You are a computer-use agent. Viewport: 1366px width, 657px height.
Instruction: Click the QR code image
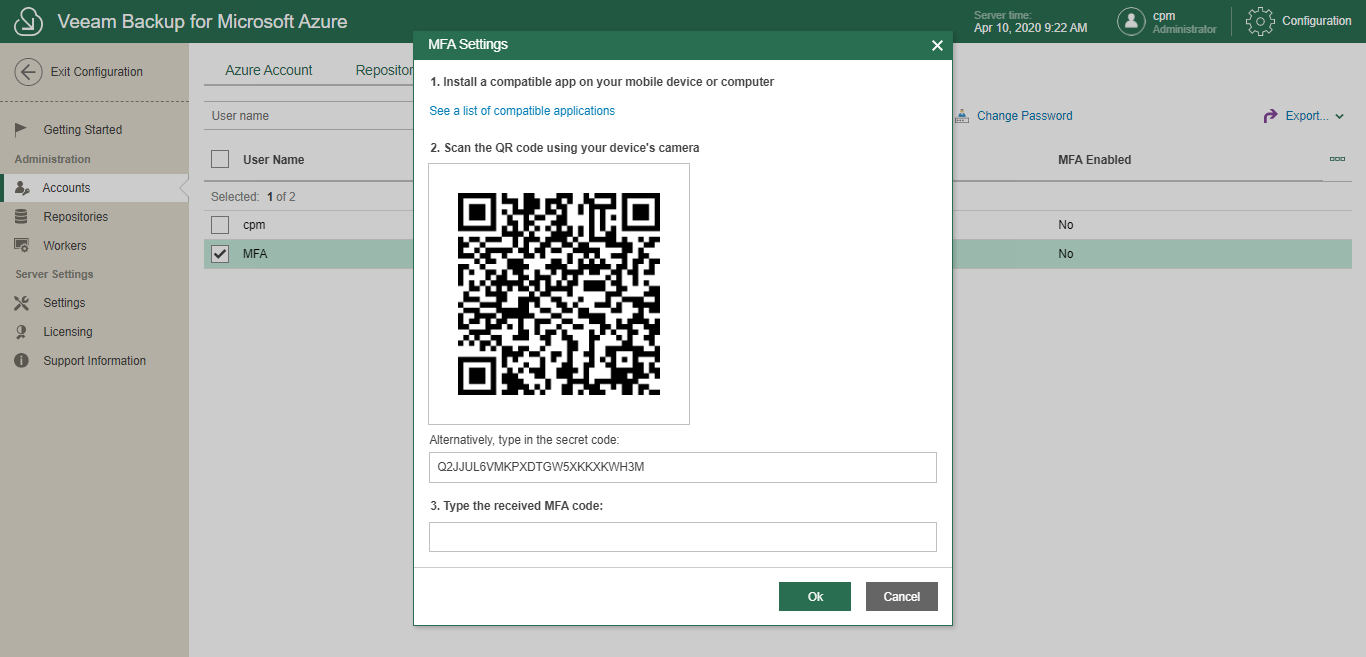pyautogui.click(x=559, y=294)
